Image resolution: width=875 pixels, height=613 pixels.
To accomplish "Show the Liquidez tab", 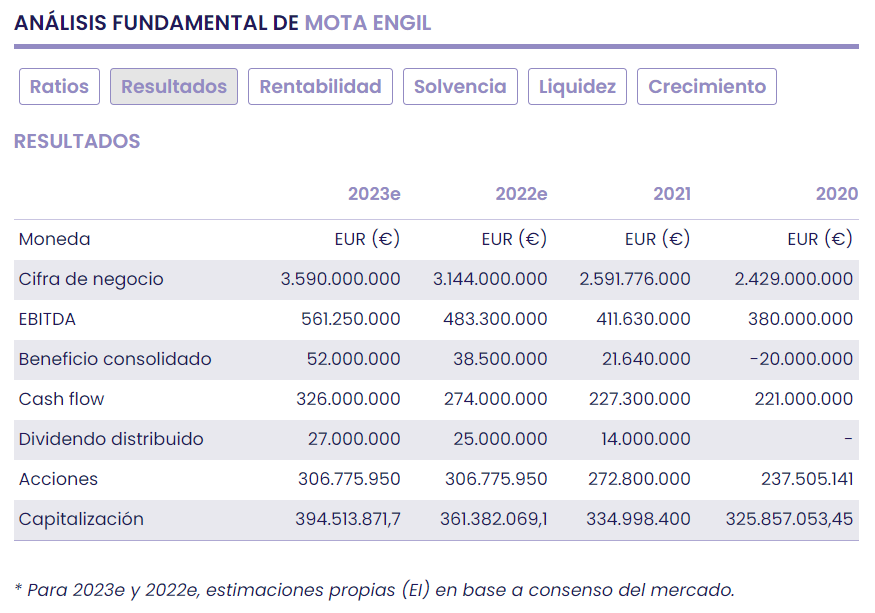I will point(577,87).
